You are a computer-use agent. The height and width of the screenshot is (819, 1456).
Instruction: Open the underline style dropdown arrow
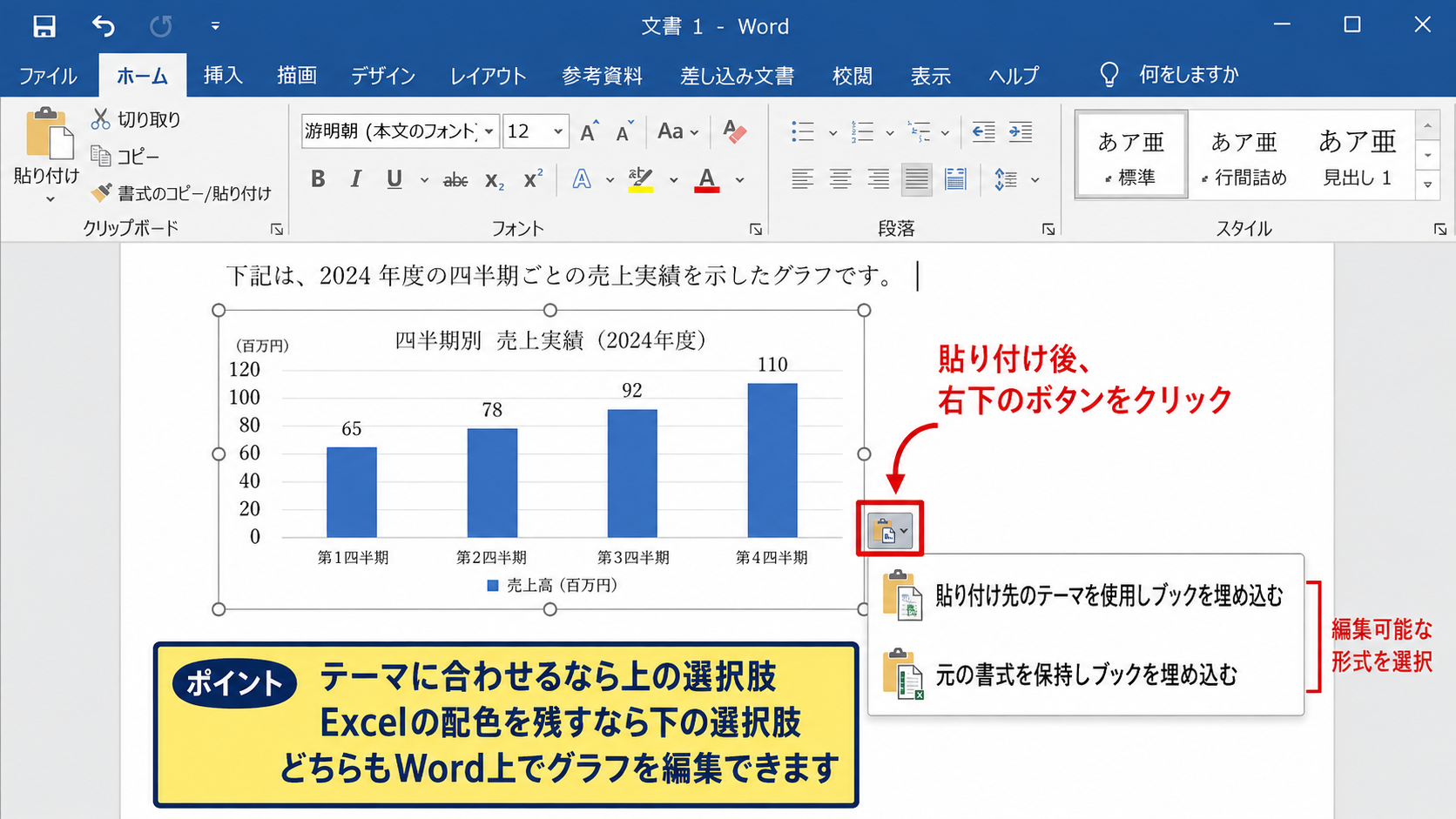(424, 180)
